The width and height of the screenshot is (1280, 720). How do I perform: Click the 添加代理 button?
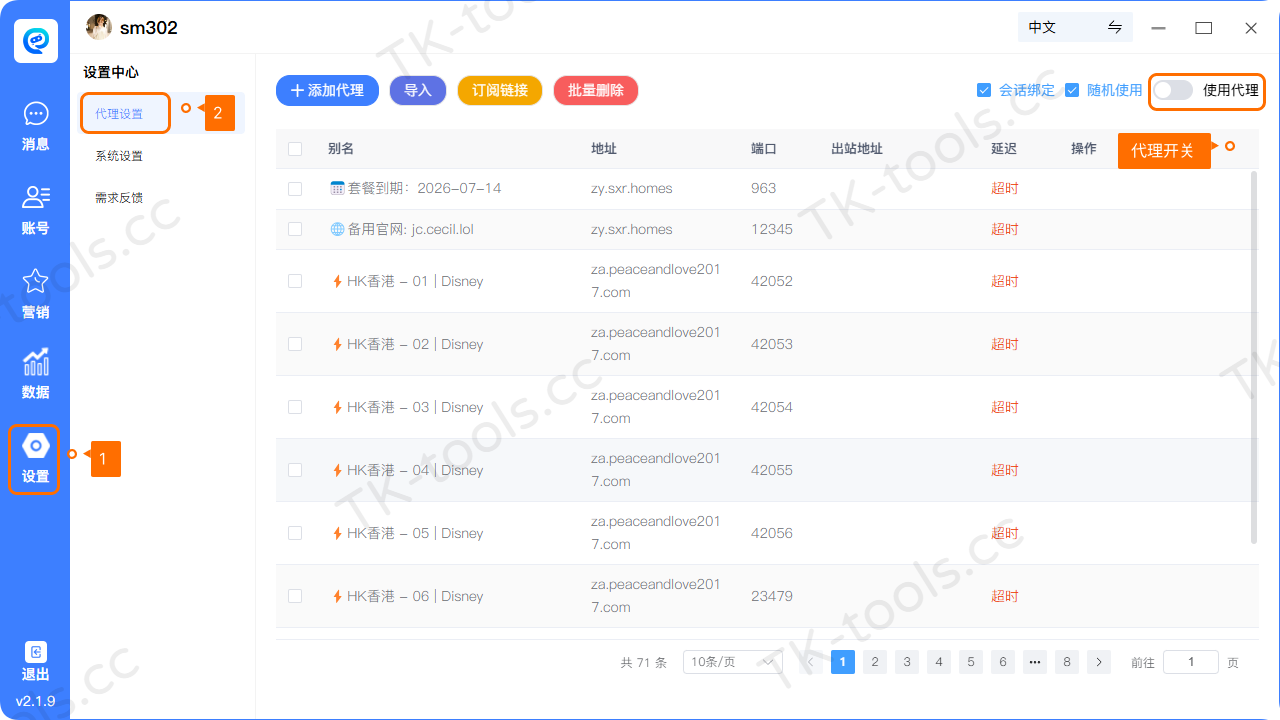327,90
